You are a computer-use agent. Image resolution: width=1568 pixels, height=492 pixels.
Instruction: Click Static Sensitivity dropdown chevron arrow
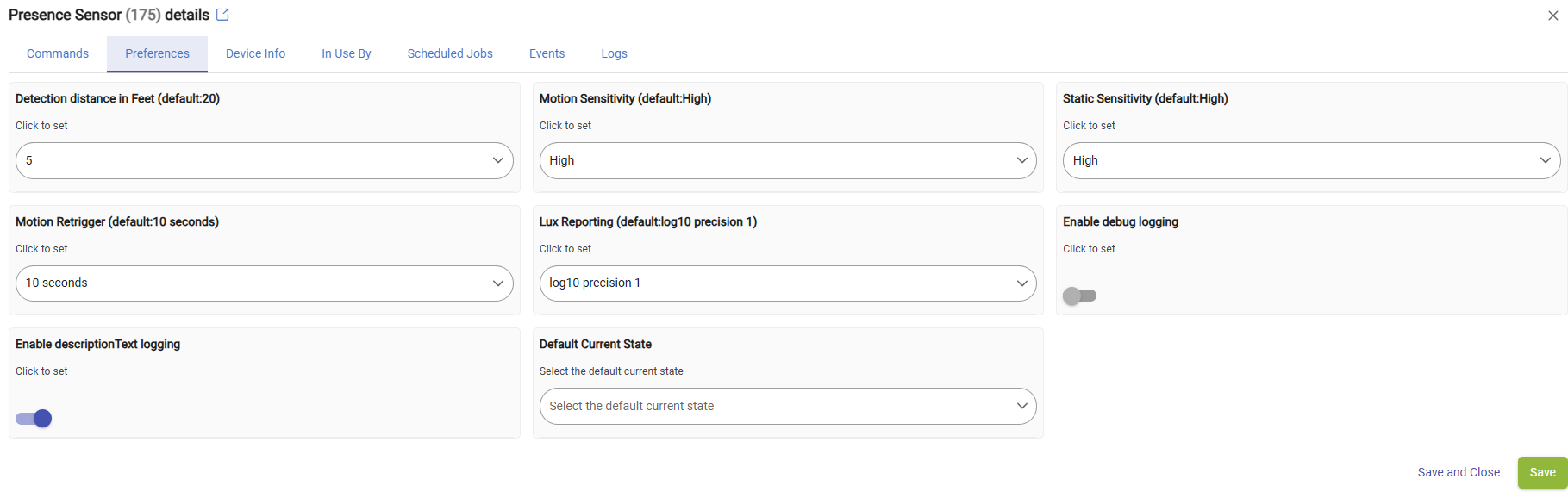pos(1545,160)
